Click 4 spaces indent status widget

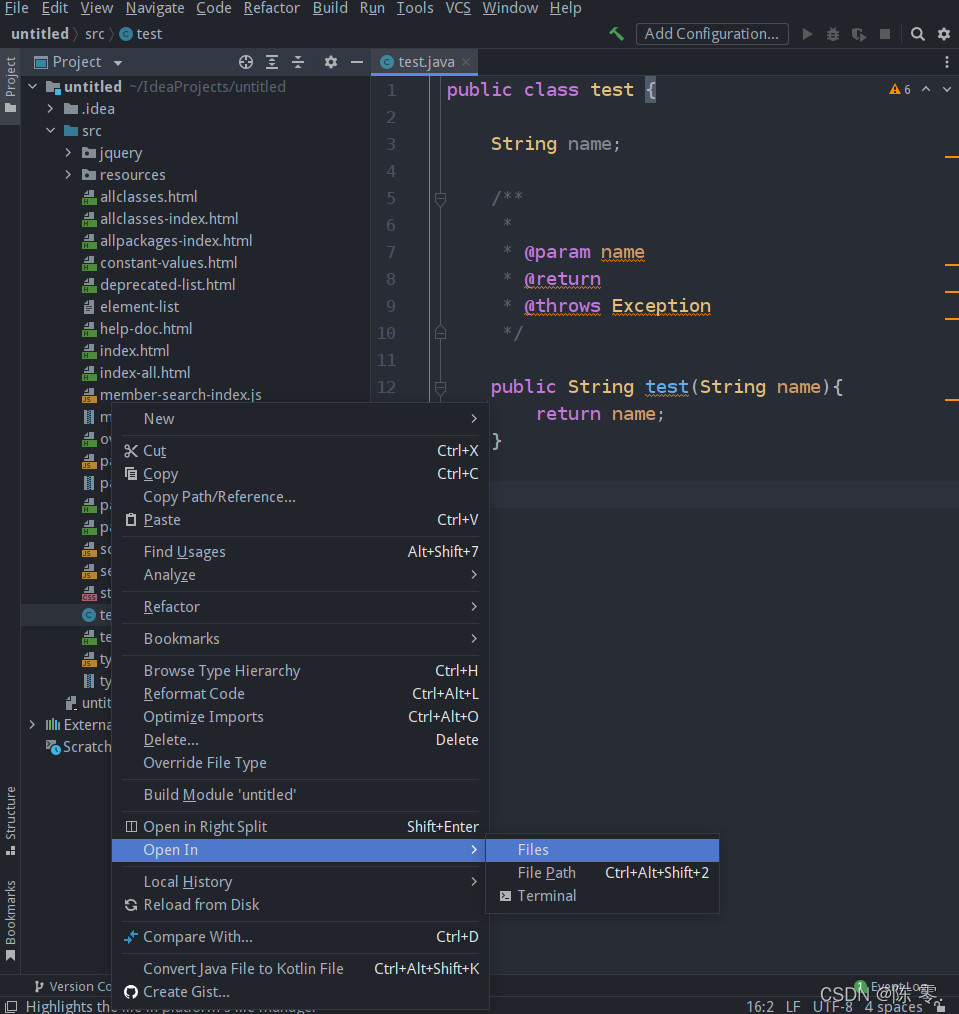(x=893, y=1006)
